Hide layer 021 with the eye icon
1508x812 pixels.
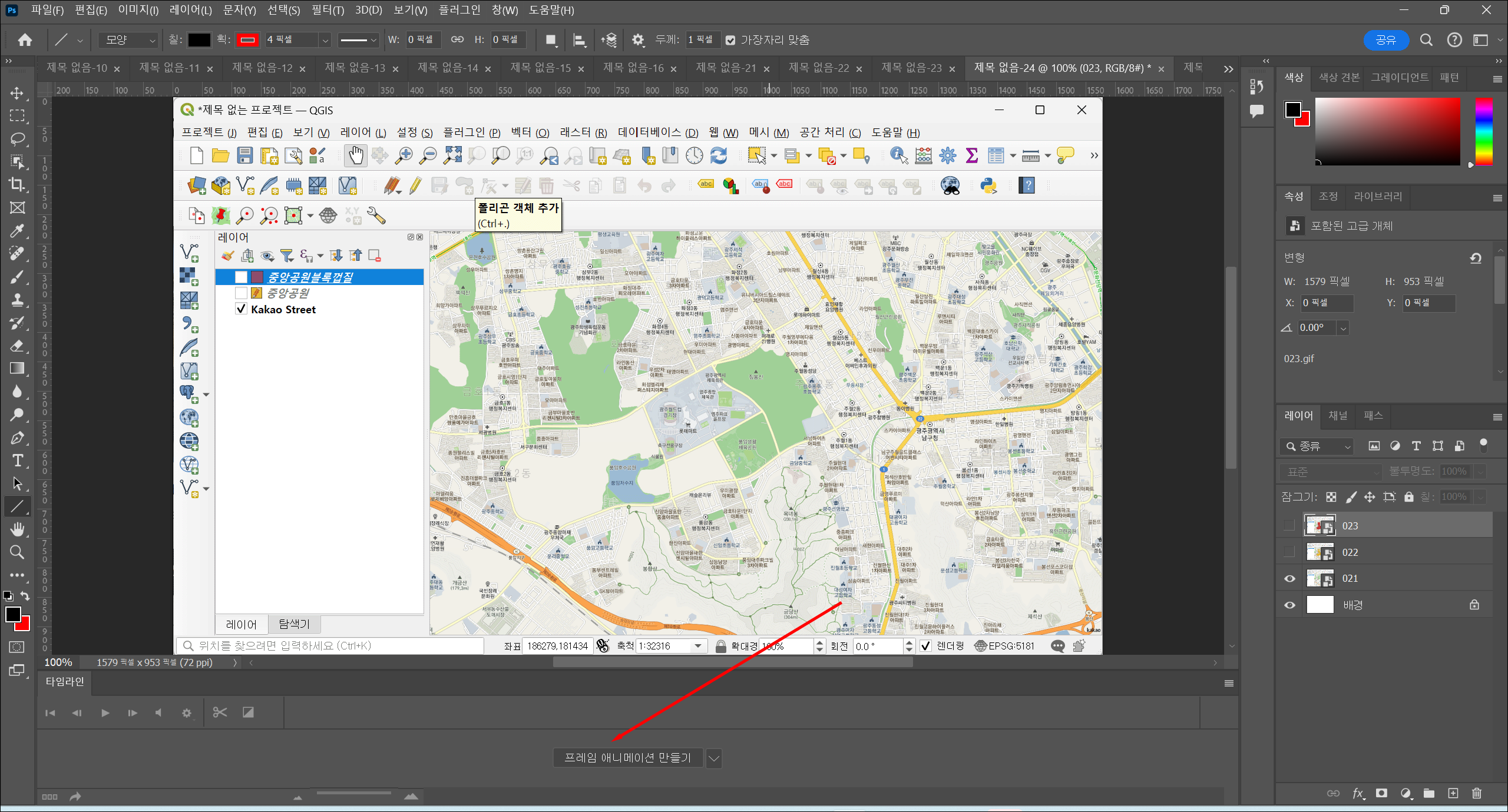1289,578
